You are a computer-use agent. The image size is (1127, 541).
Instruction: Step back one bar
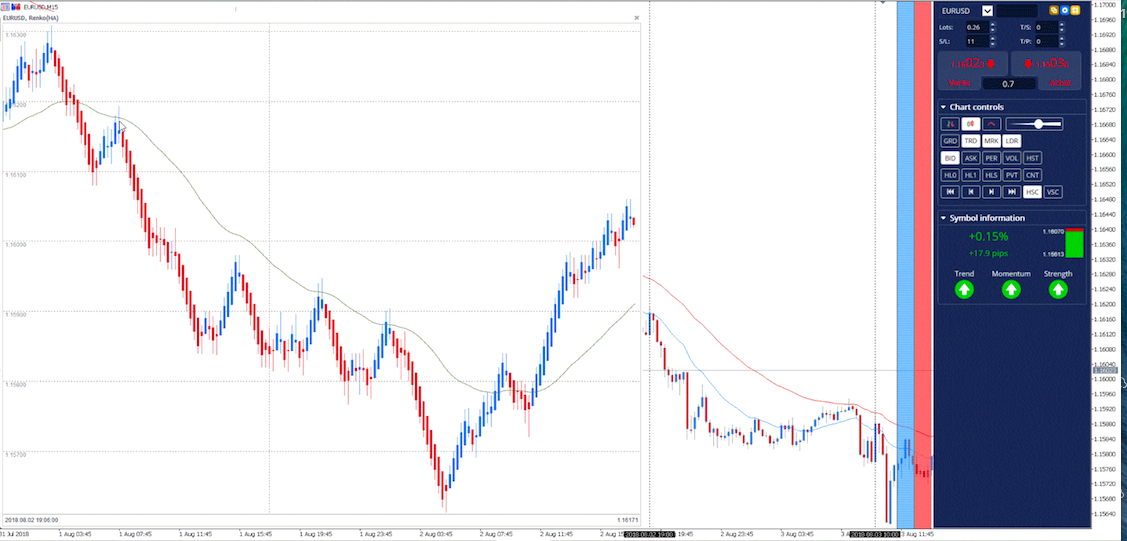971,192
